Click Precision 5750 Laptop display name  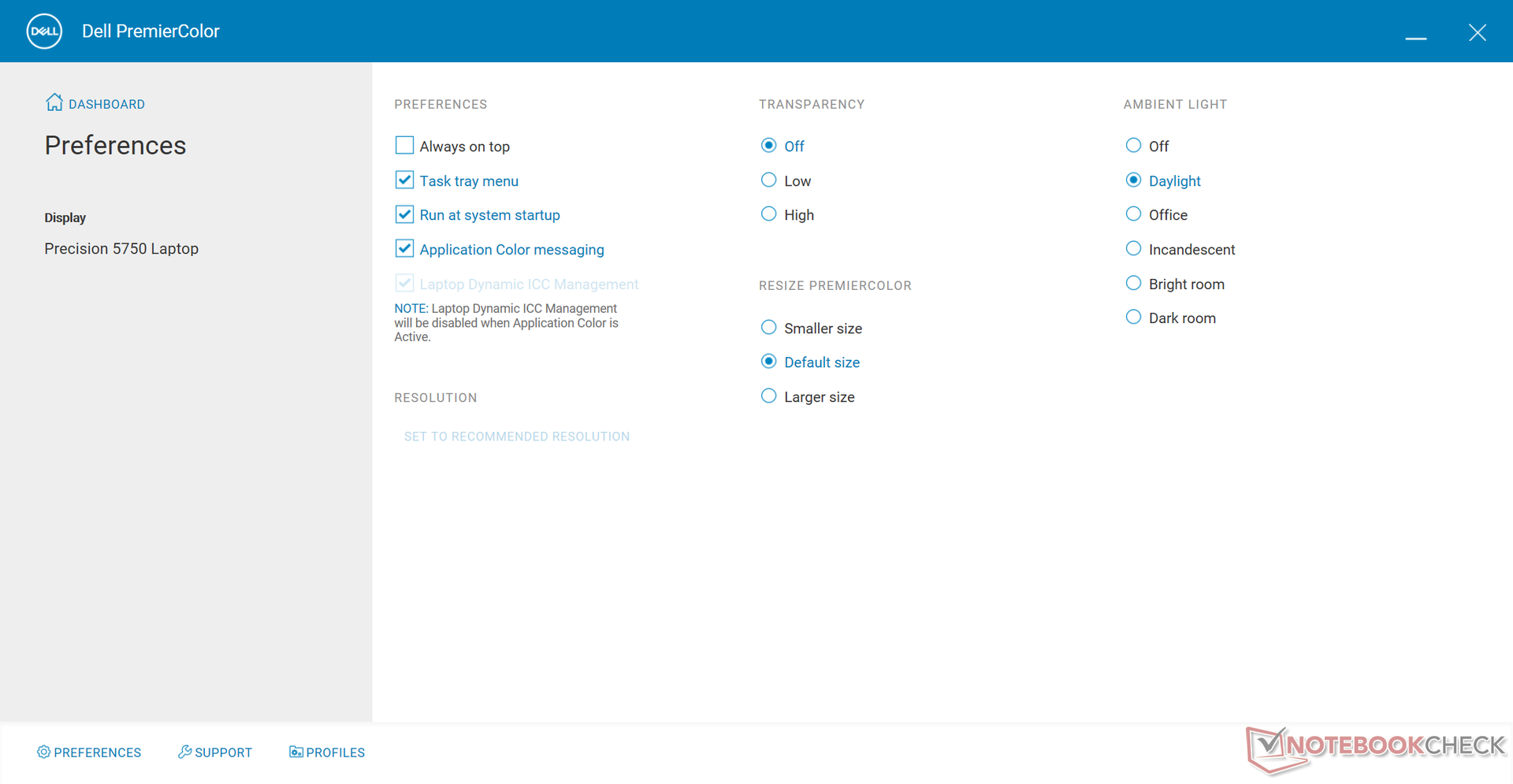click(x=121, y=249)
